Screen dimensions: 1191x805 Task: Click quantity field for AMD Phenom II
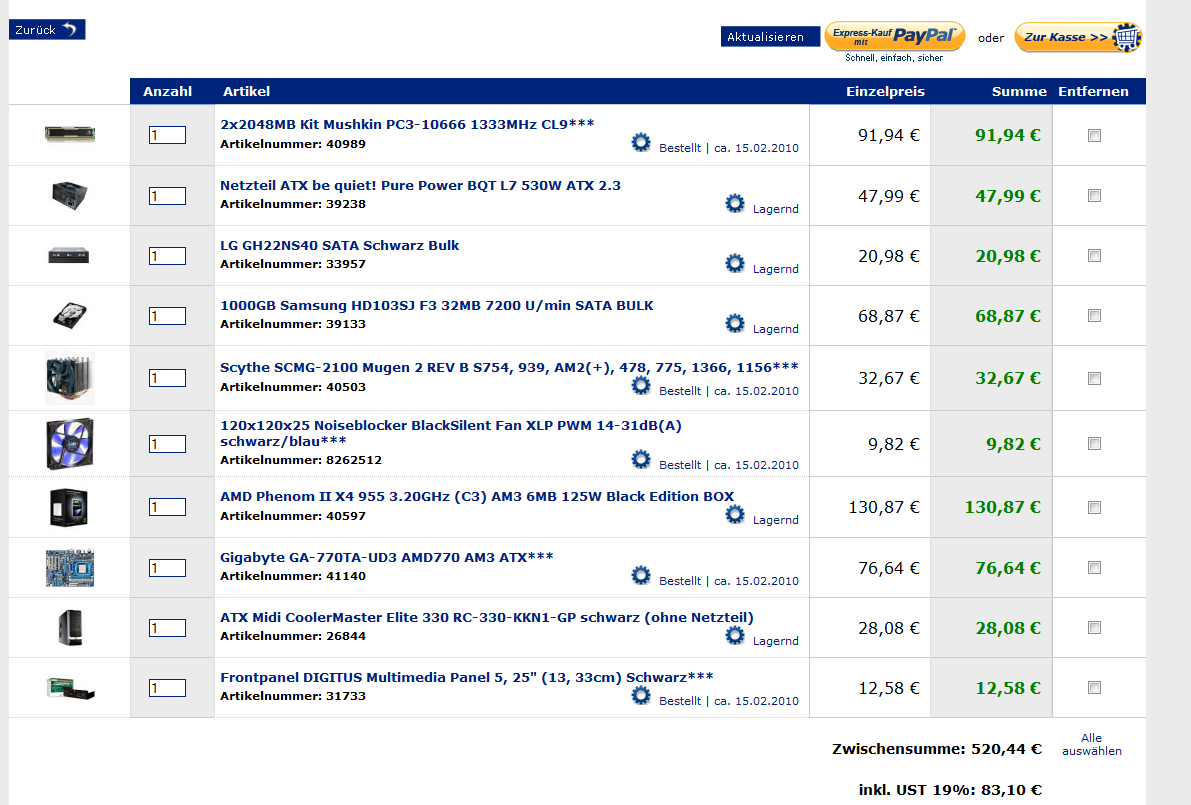[x=167, y=507]
